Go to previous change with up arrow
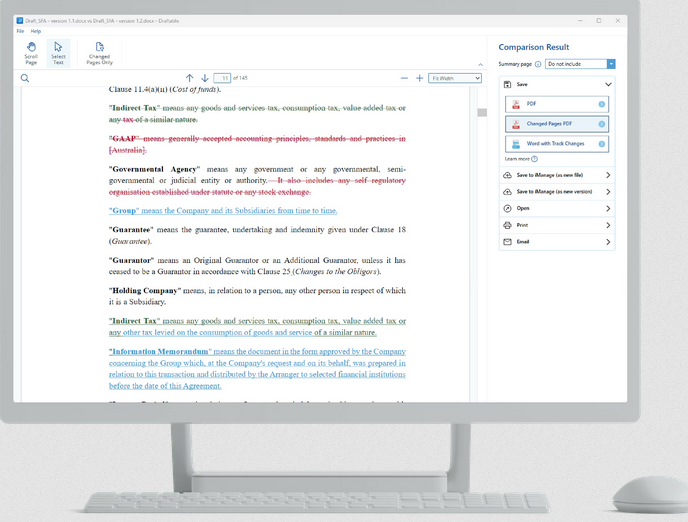This screenshot has height=522, width=688. tap(190, 78)
